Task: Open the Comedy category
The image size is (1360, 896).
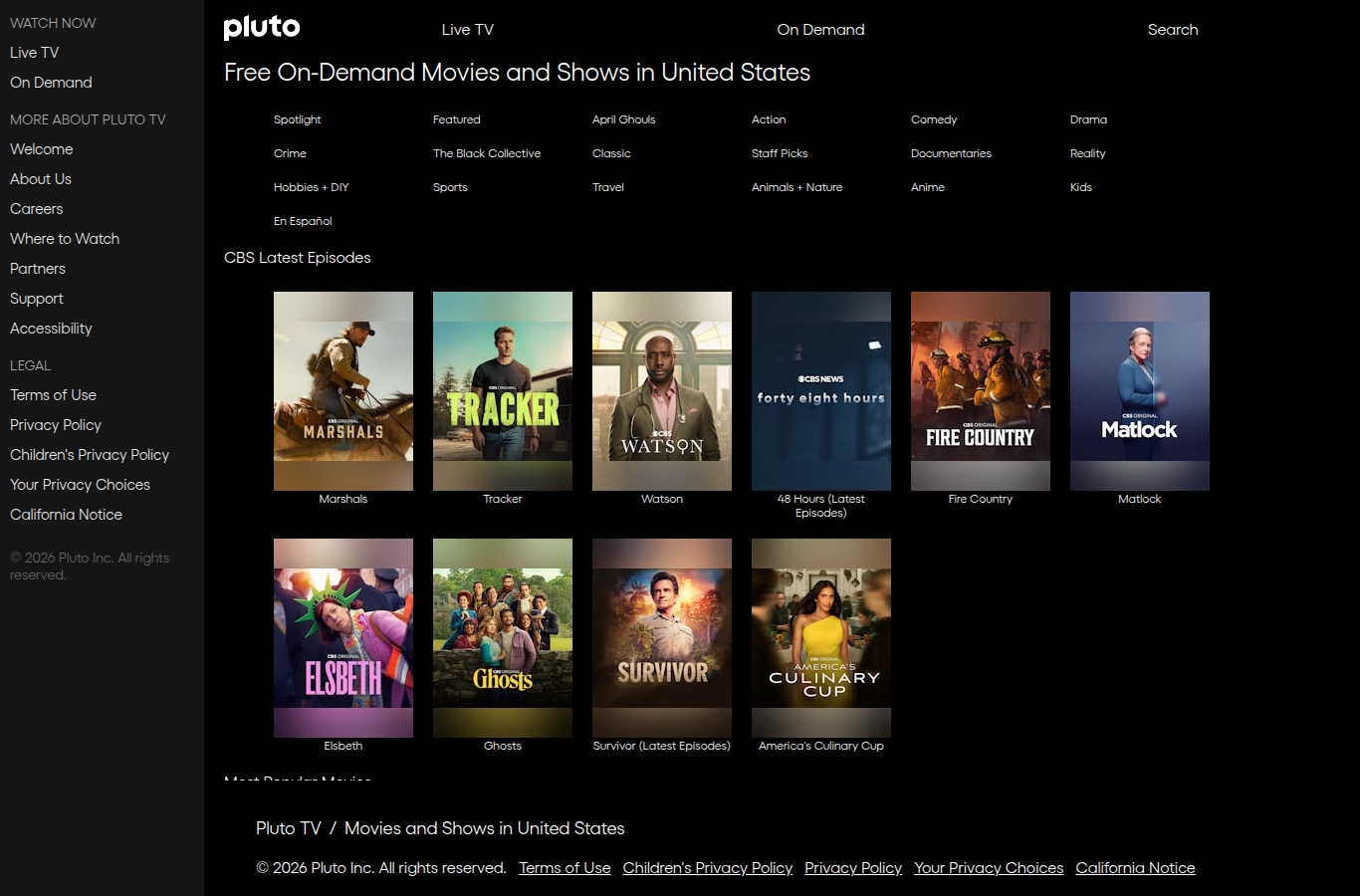Action: [933, 119]
